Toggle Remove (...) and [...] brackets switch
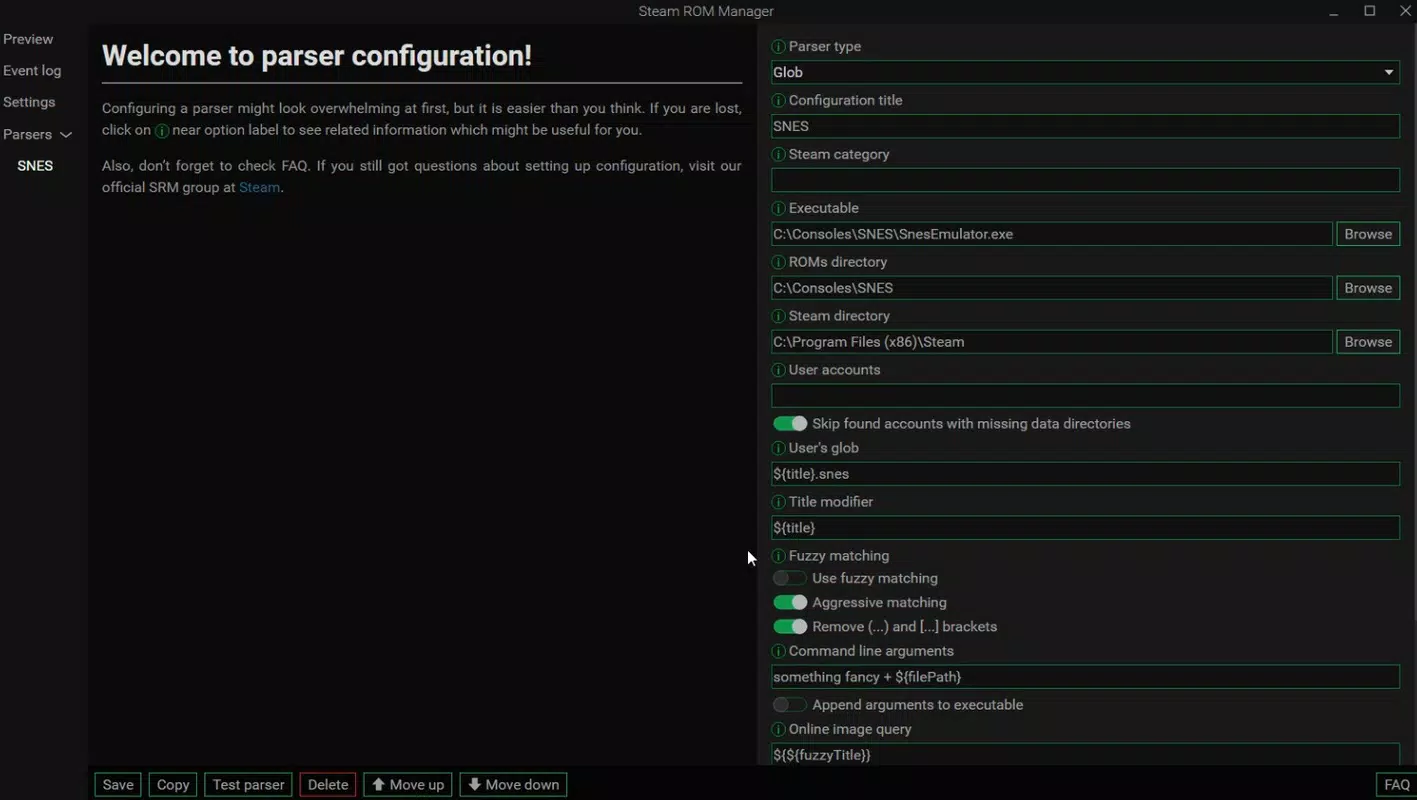The width and height of the screenshot is (1417, 800). coord(790,627)
